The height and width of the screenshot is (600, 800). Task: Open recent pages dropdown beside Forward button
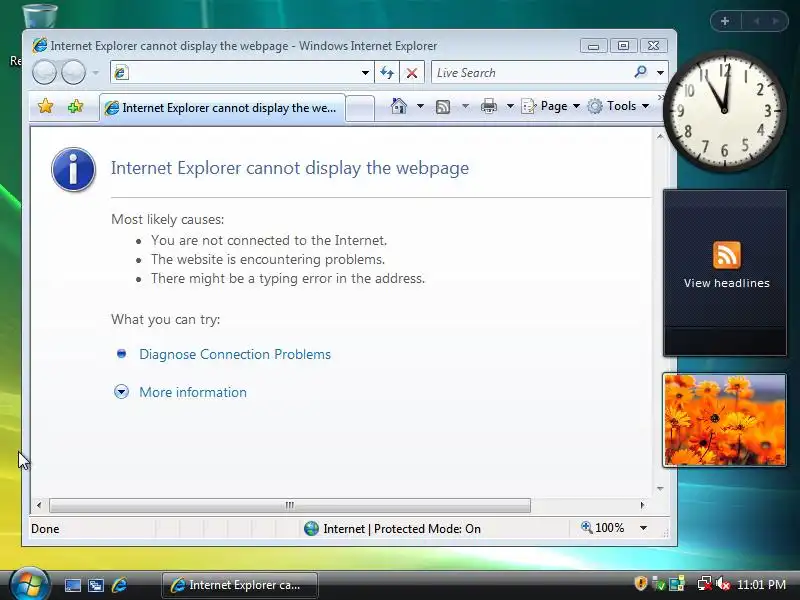(x=95, y=73)
